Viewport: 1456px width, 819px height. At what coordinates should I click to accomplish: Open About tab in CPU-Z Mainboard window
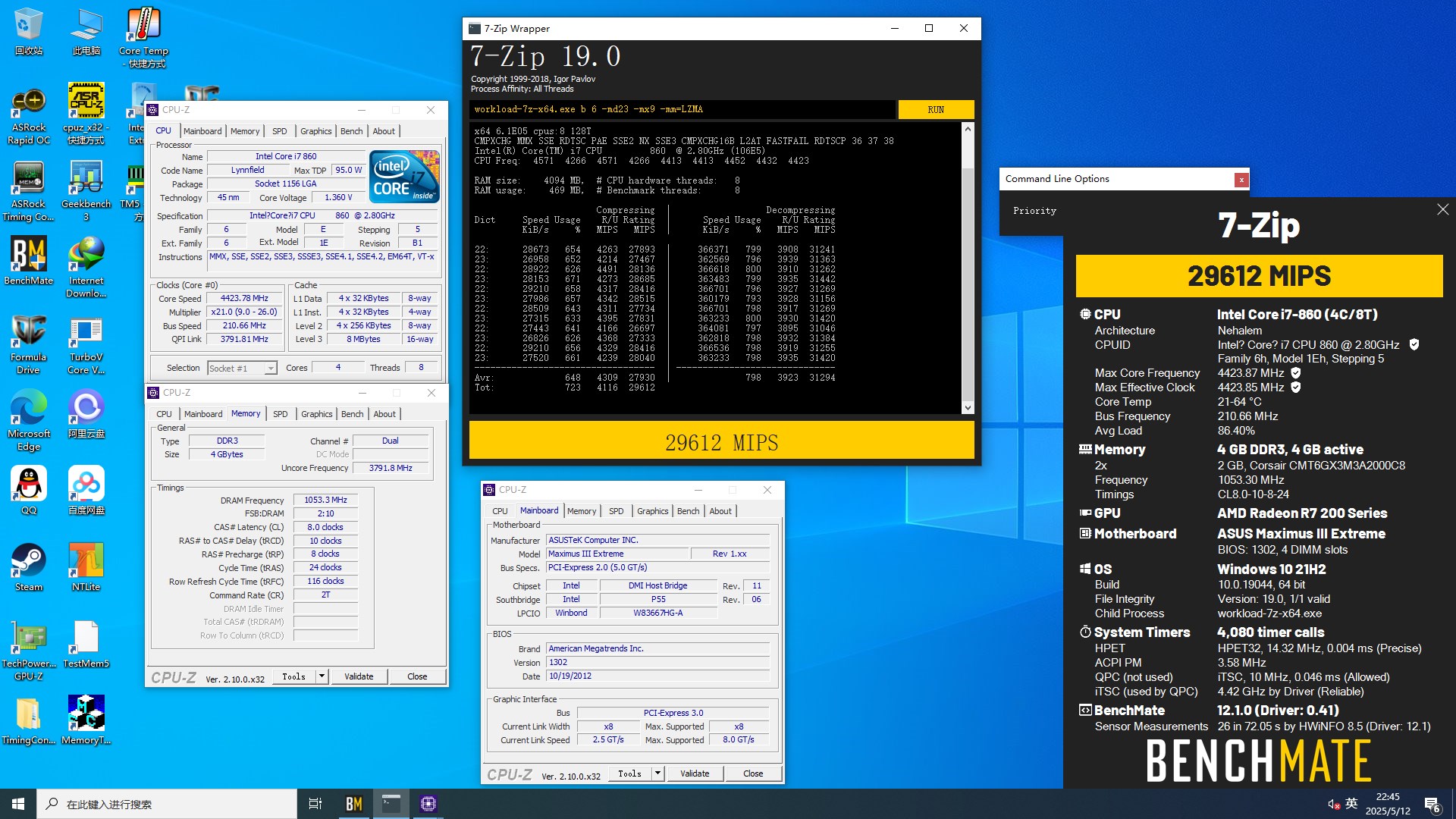tap(720, 511)
